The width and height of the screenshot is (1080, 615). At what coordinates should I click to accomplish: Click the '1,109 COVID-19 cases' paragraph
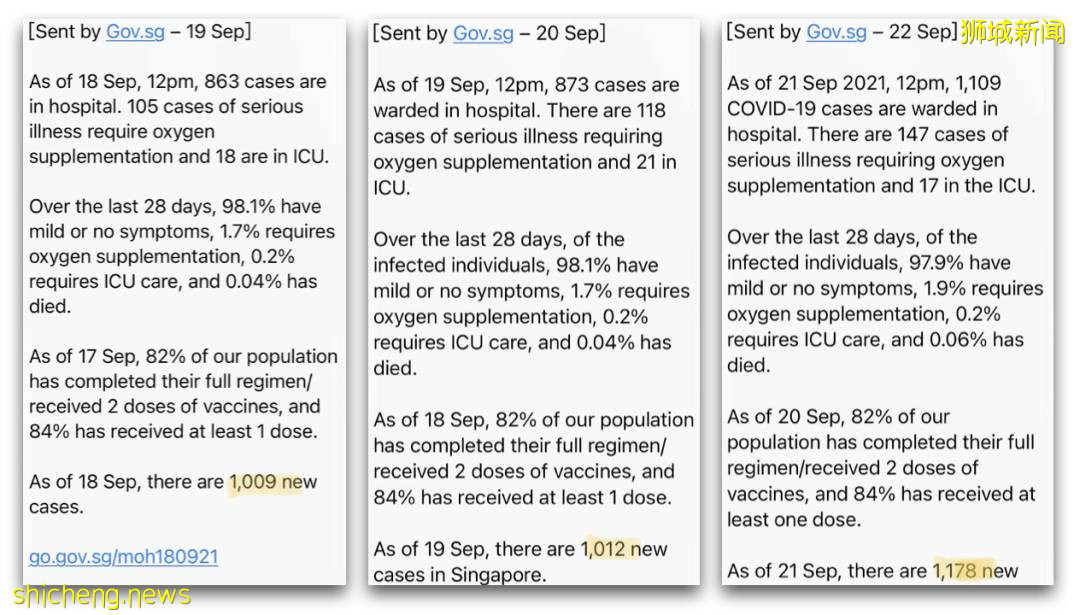coord(878,134)
